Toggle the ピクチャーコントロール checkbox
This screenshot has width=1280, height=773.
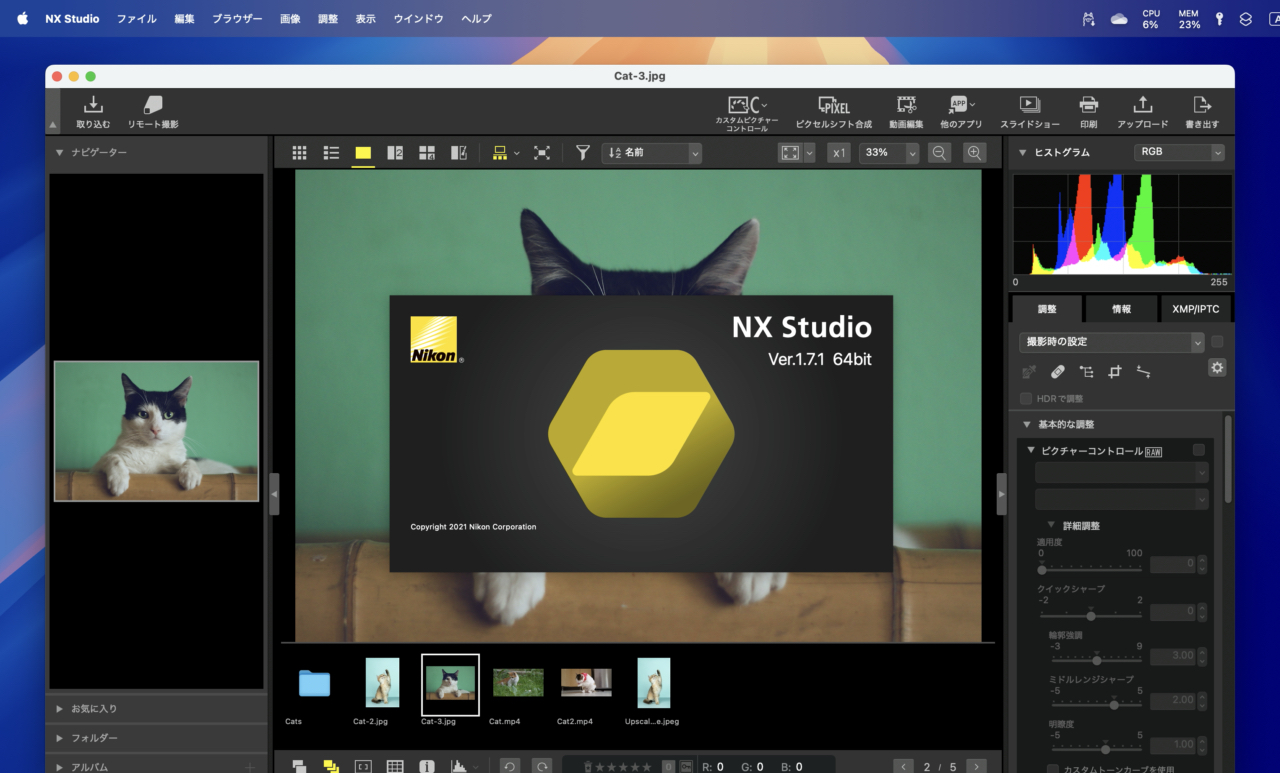click(1199, 450)
